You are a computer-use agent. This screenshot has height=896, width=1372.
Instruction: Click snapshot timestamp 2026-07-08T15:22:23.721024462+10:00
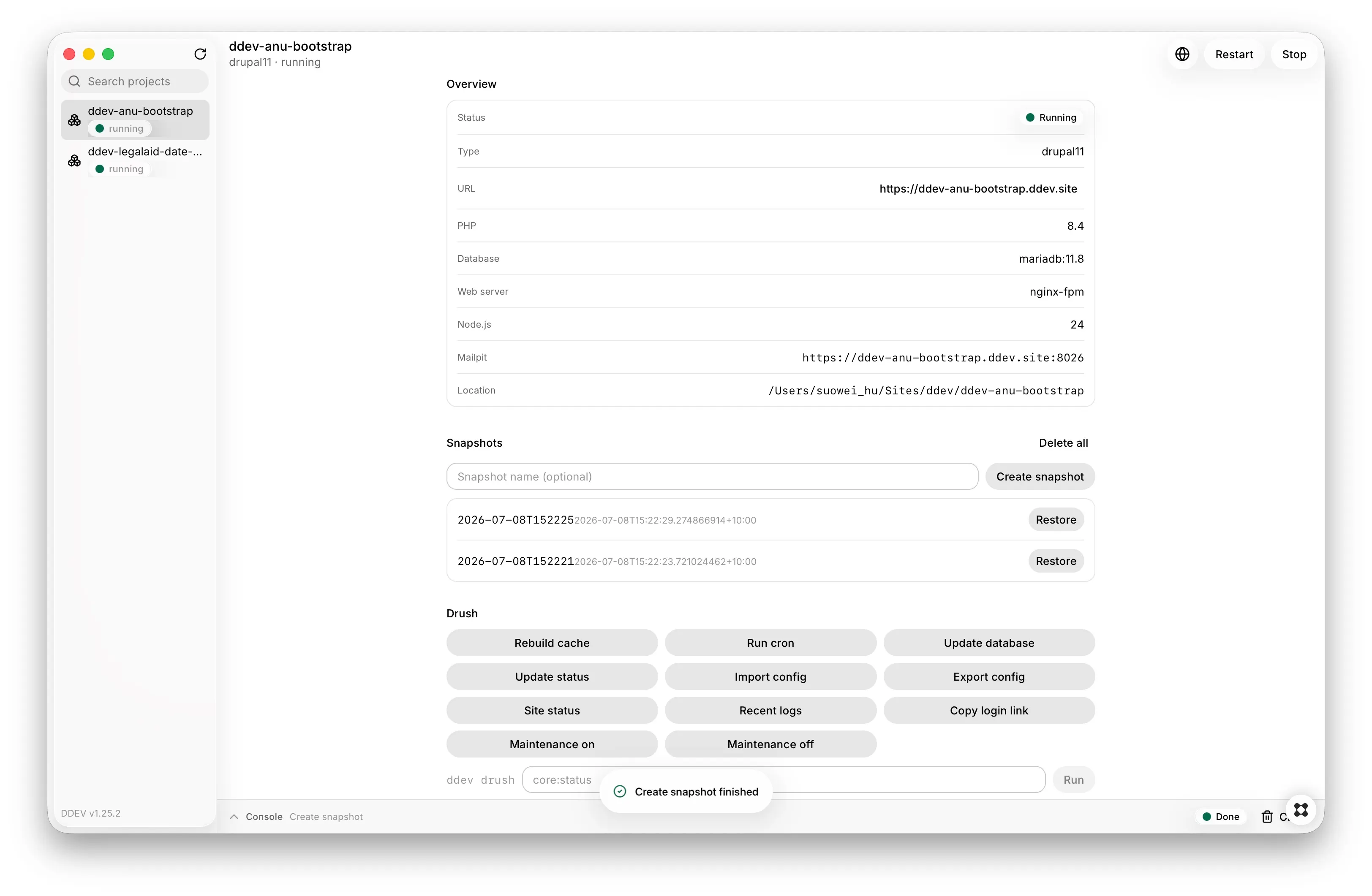[665, 562]
